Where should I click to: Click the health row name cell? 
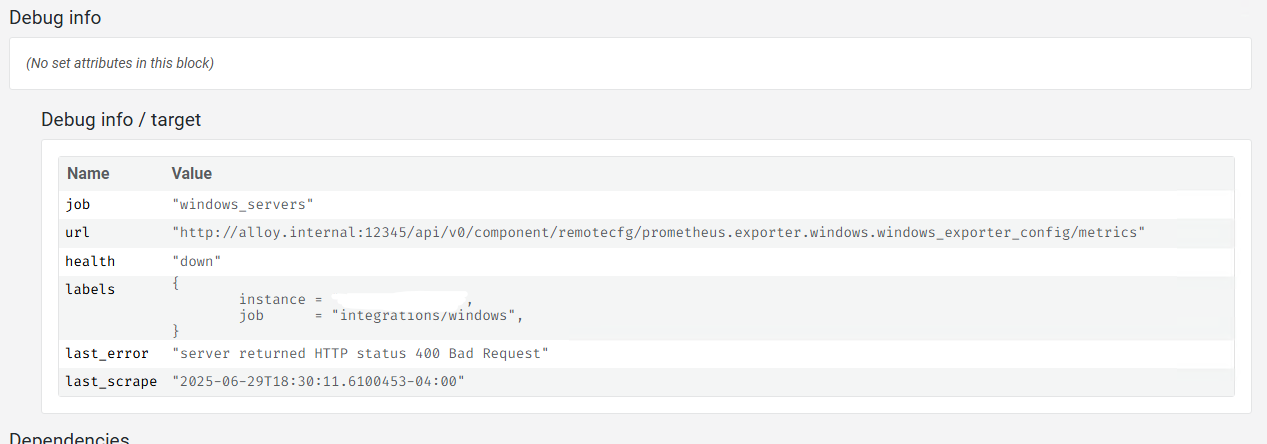click(91, 261)
